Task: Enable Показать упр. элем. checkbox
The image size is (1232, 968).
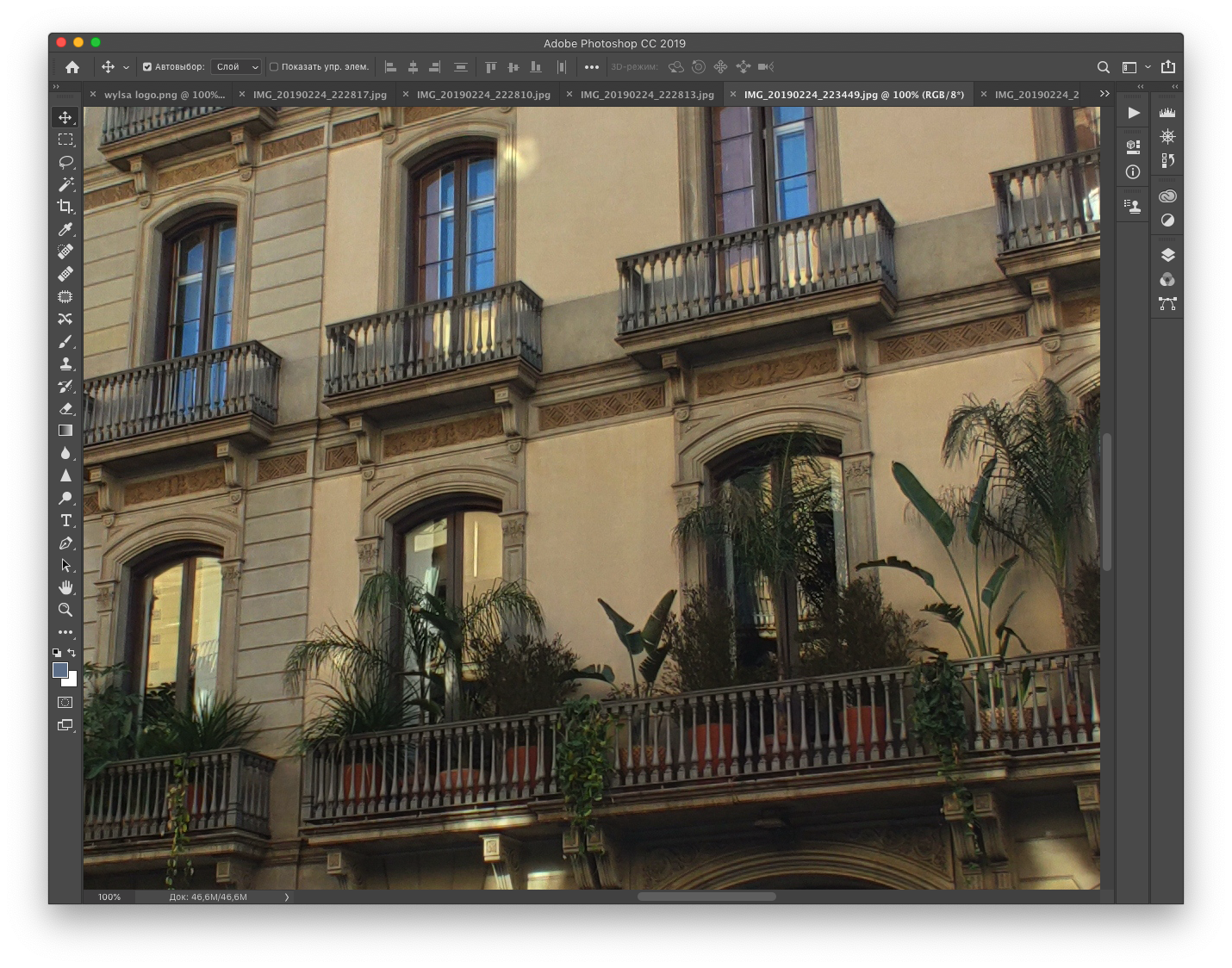Action: (x=274, y=67)
